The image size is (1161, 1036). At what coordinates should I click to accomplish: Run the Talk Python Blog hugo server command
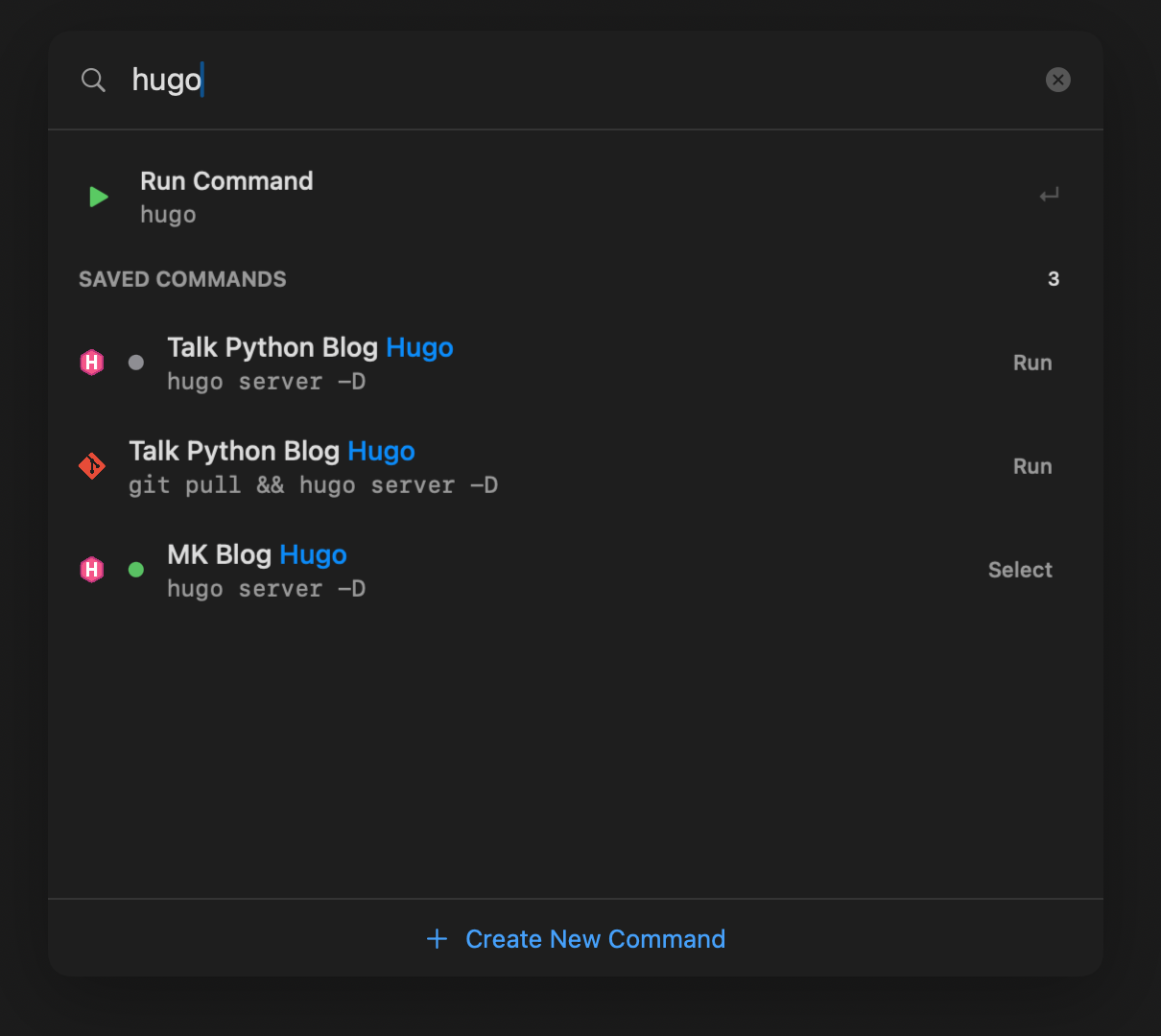[1031, 362]
